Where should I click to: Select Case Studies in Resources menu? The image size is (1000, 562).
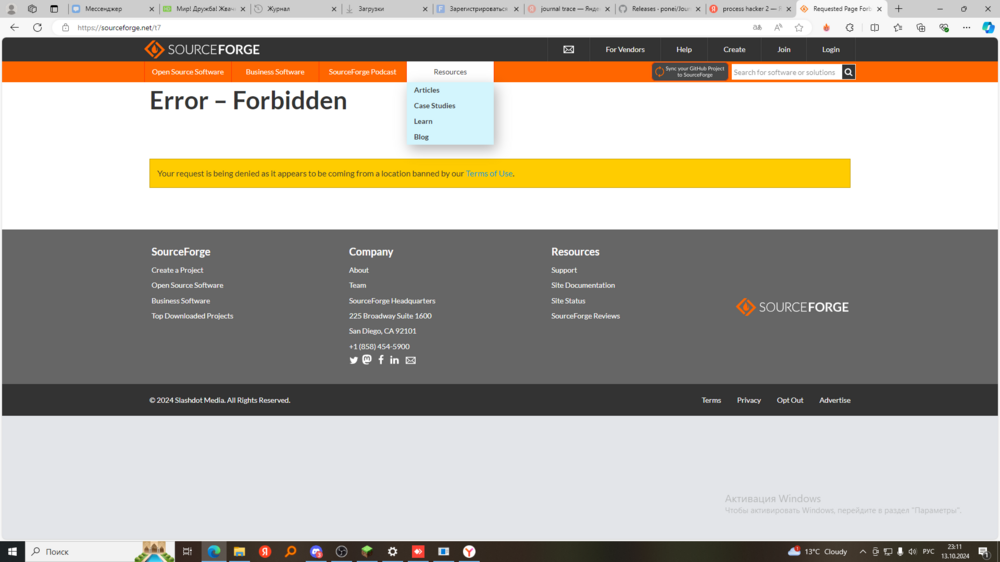point(434,106)
